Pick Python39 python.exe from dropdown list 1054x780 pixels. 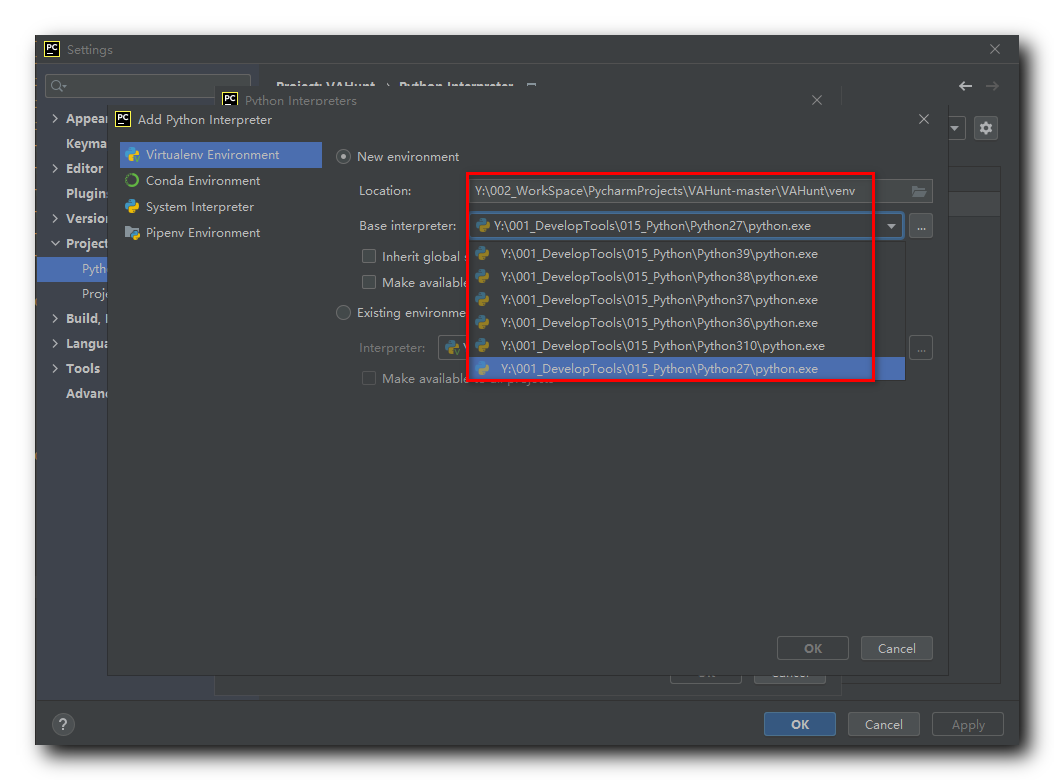[686, 254]
